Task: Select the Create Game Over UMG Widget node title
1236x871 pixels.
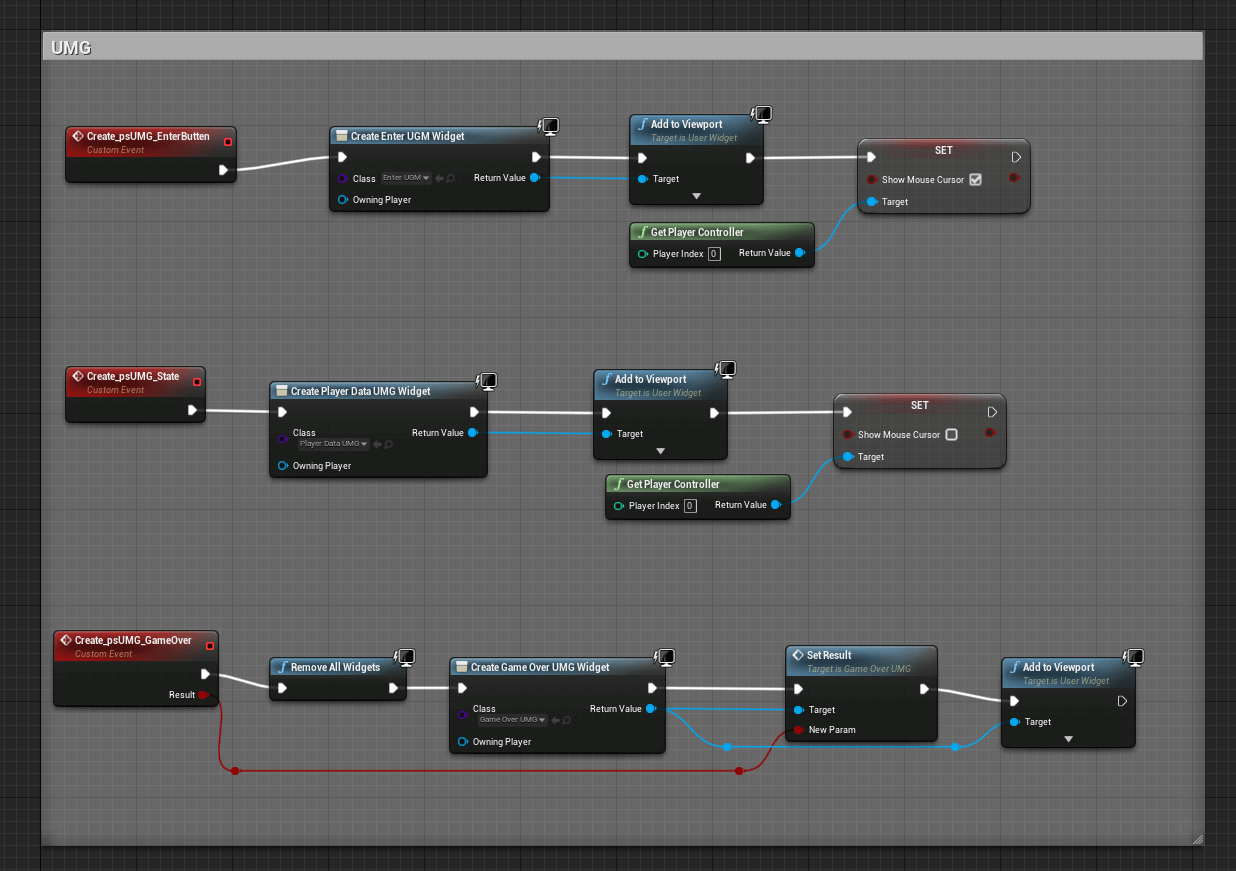Action: pos(540,667)
